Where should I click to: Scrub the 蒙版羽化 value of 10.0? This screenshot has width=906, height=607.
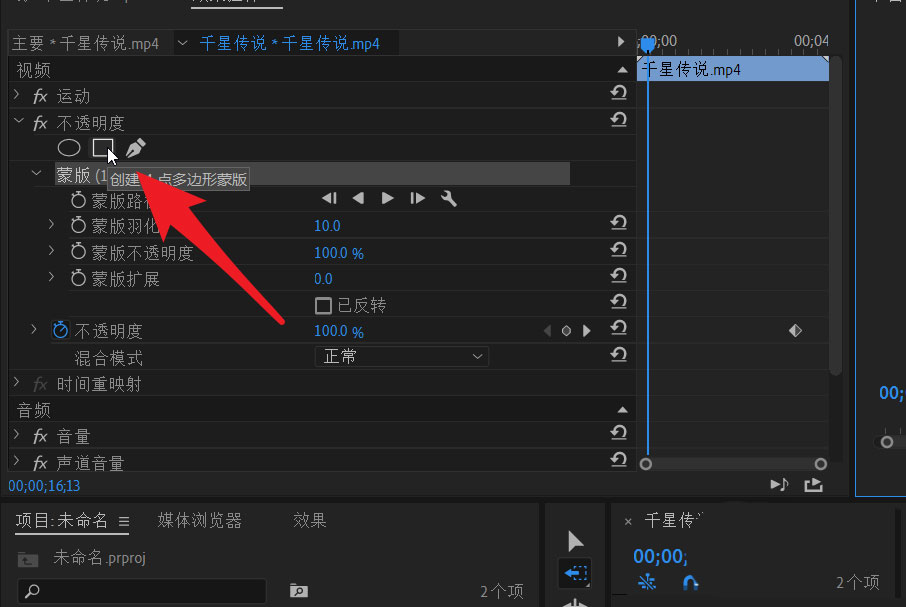point(327,226)
